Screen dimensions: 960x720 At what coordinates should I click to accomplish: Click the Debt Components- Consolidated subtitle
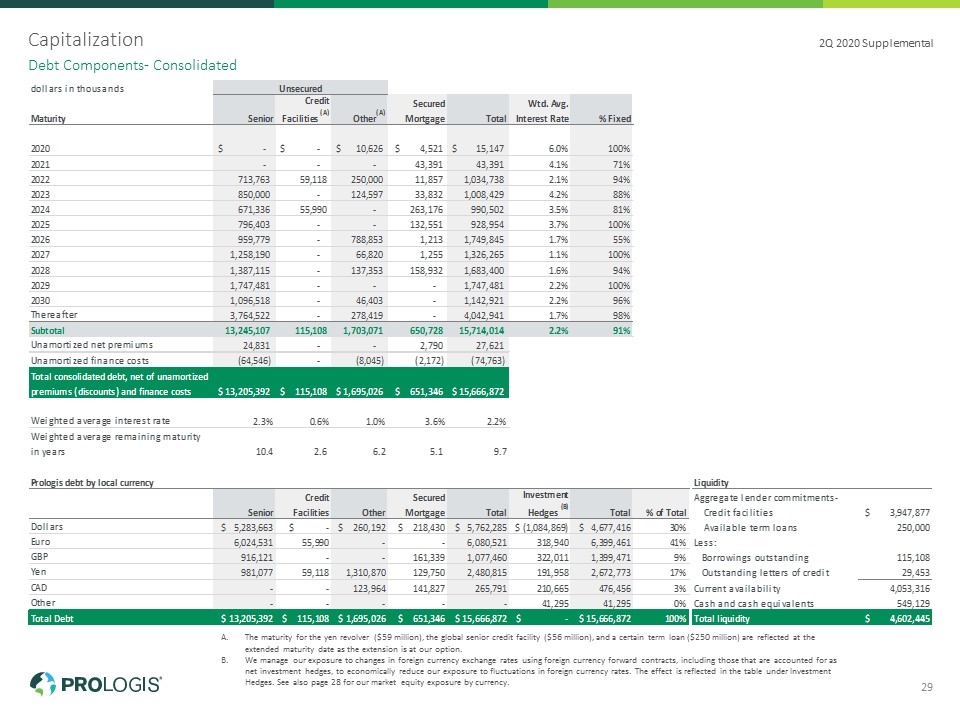132,65
